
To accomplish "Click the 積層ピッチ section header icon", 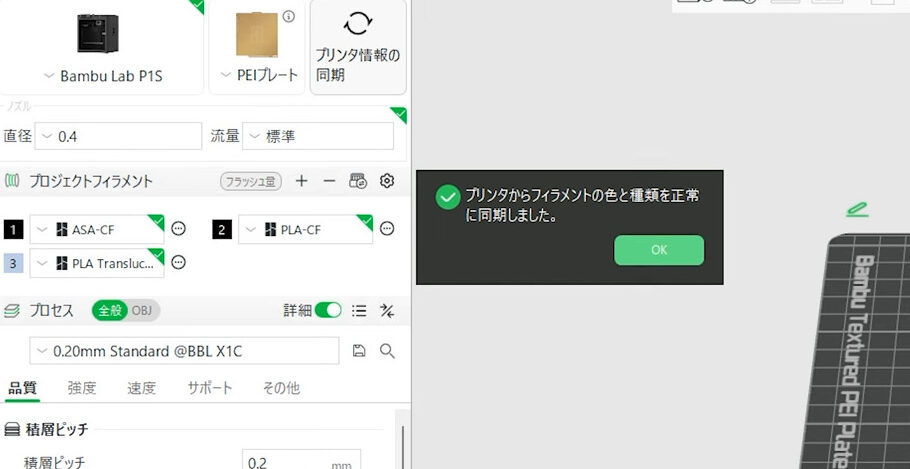I will pos(12,430).
